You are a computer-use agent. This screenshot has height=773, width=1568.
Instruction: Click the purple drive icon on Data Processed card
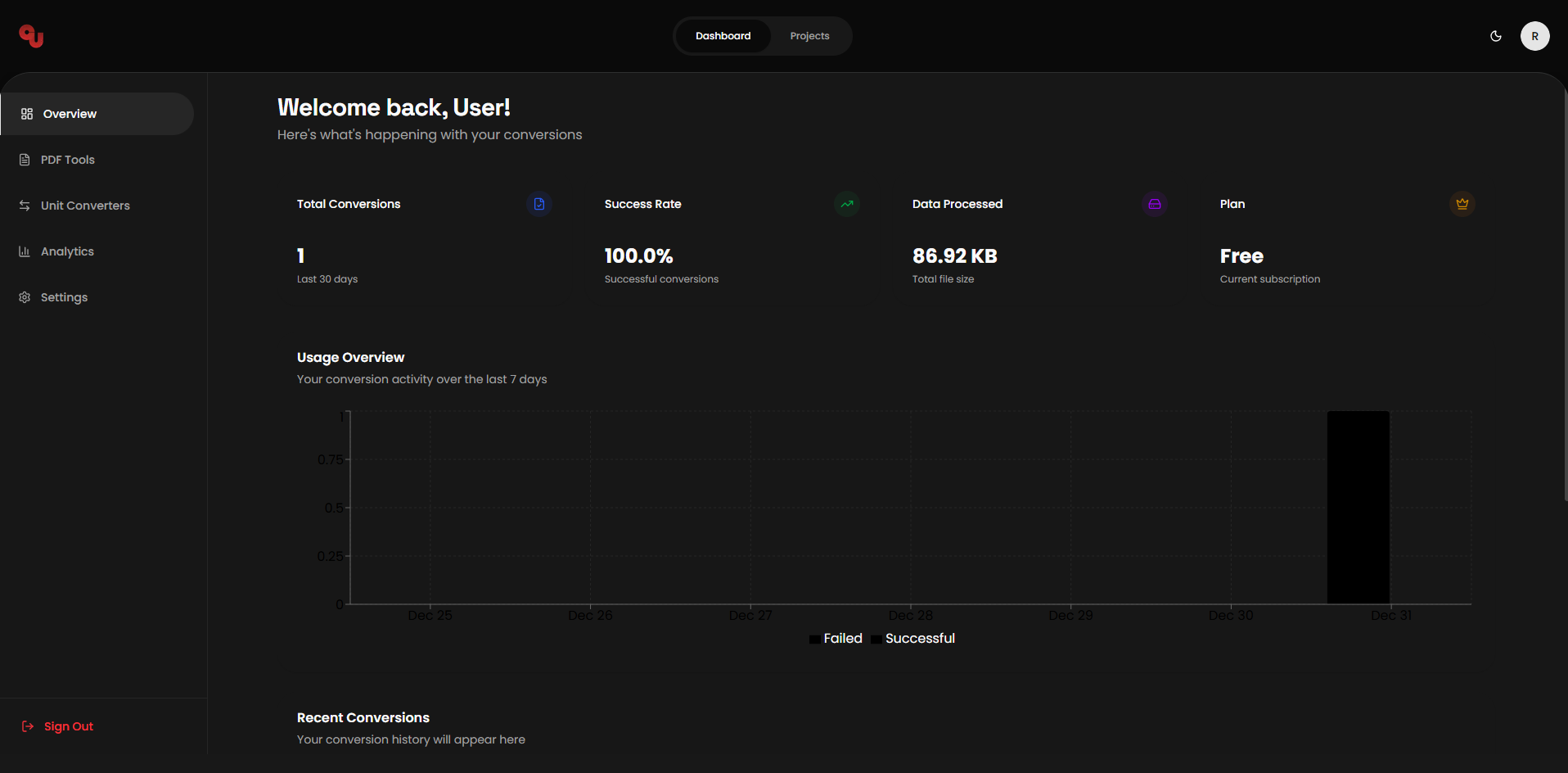point(1154,204)
